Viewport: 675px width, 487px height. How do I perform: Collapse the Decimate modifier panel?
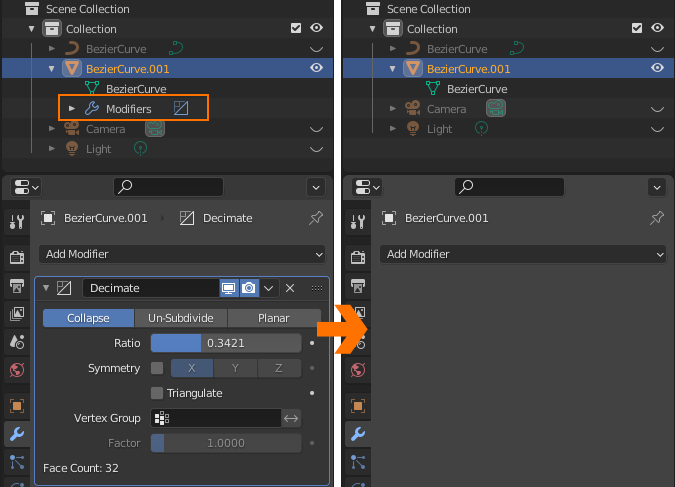pos(46,288)
